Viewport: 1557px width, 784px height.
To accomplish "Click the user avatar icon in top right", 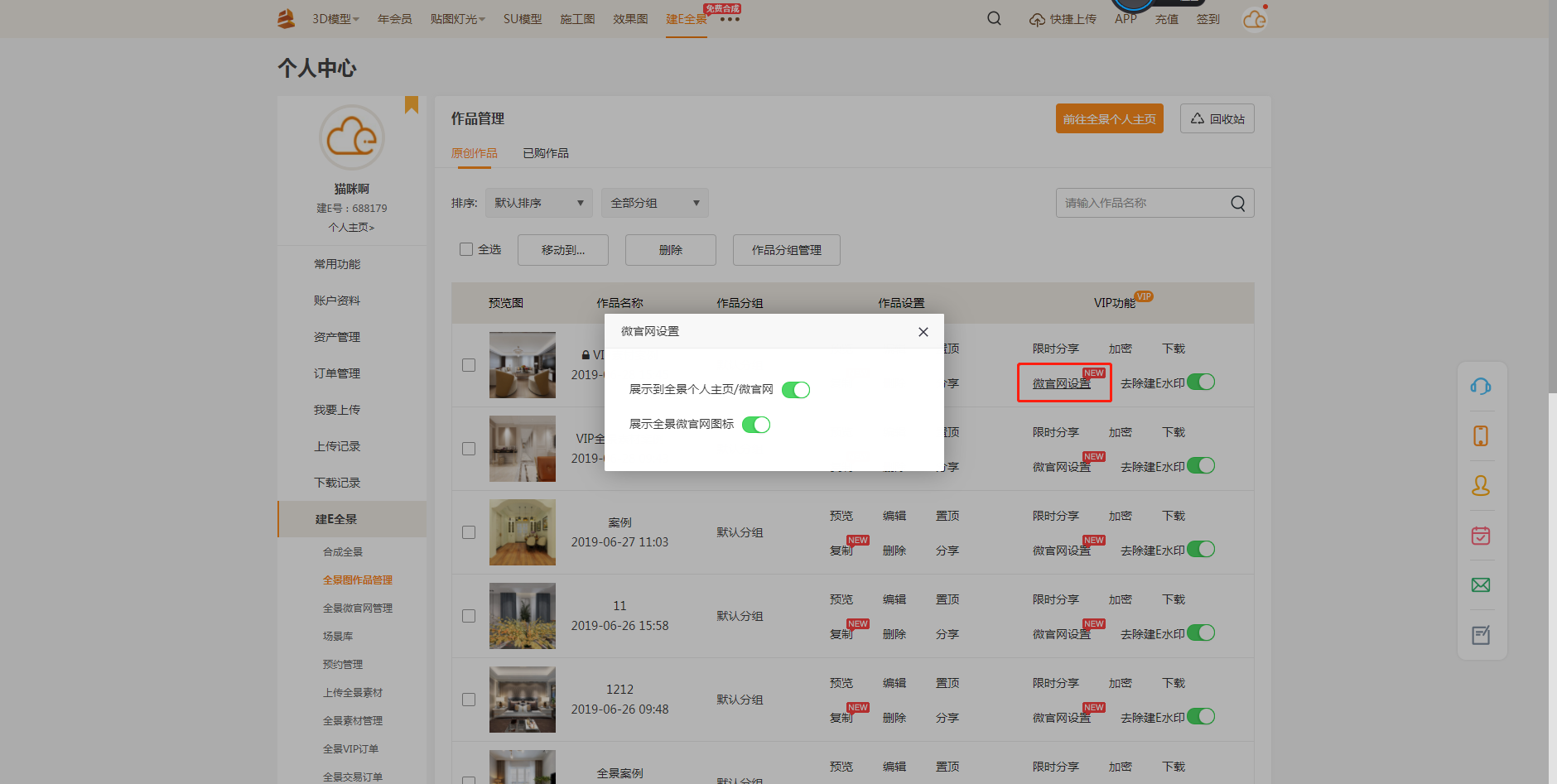I will 1254,19.
